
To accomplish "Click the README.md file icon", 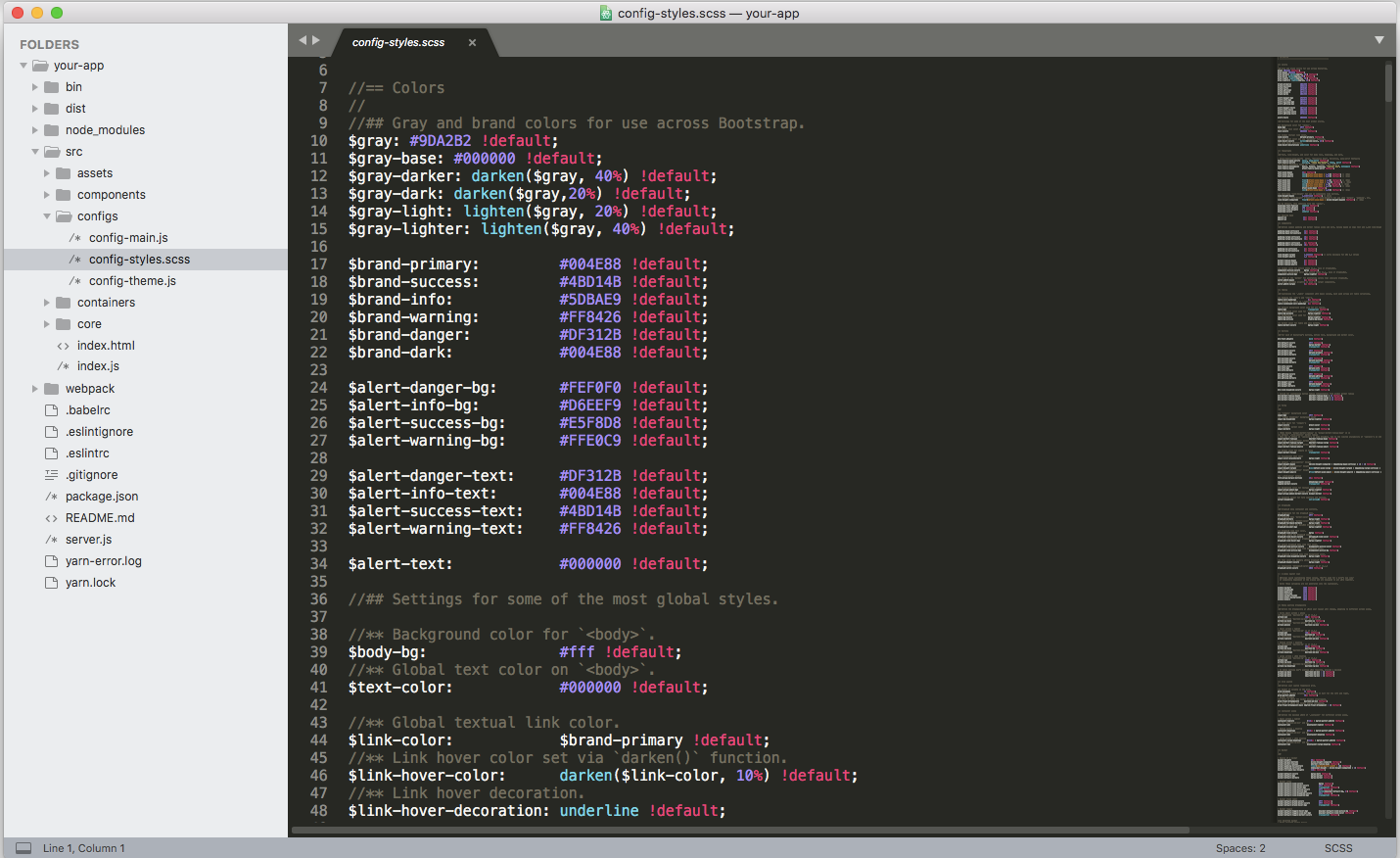I will pos(52,517).
